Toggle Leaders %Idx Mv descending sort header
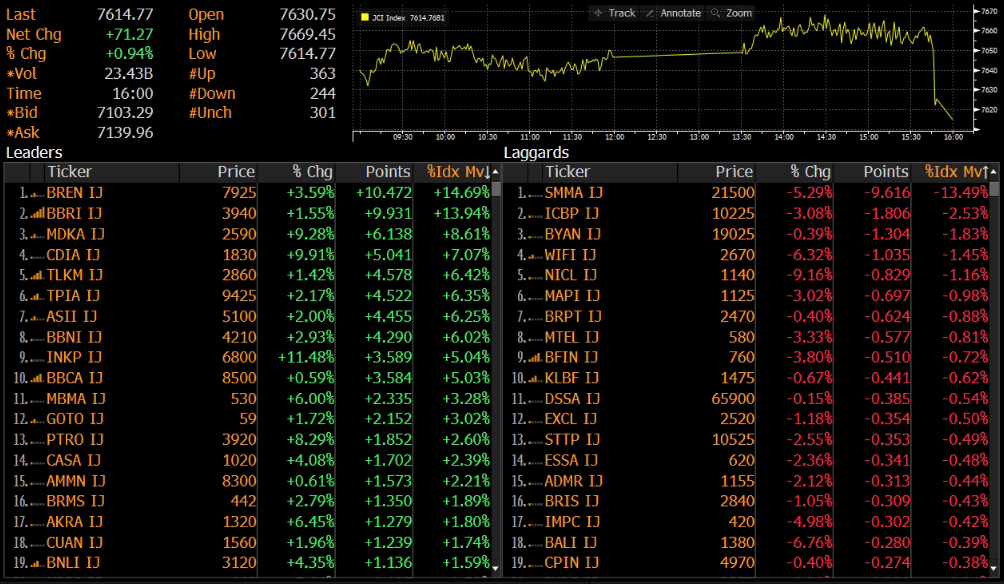This screenshot has width=1004, height=584. pos(452,172)
